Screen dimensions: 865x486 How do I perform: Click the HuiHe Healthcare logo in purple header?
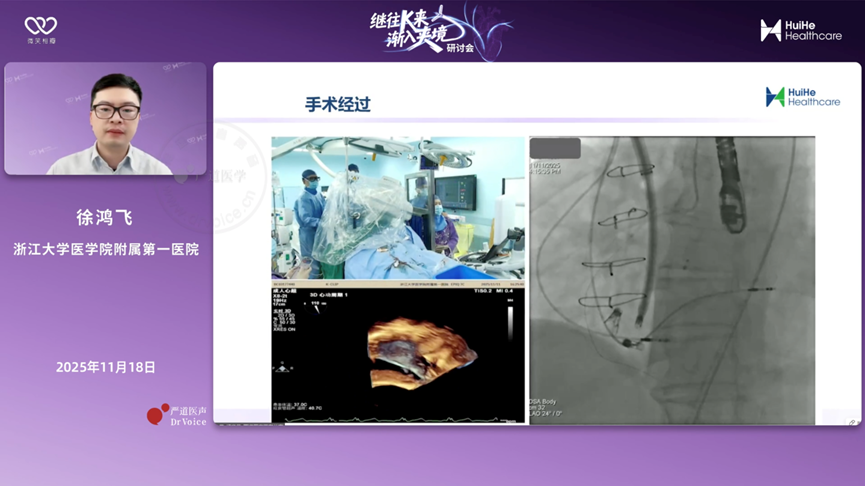coord(800,30)
